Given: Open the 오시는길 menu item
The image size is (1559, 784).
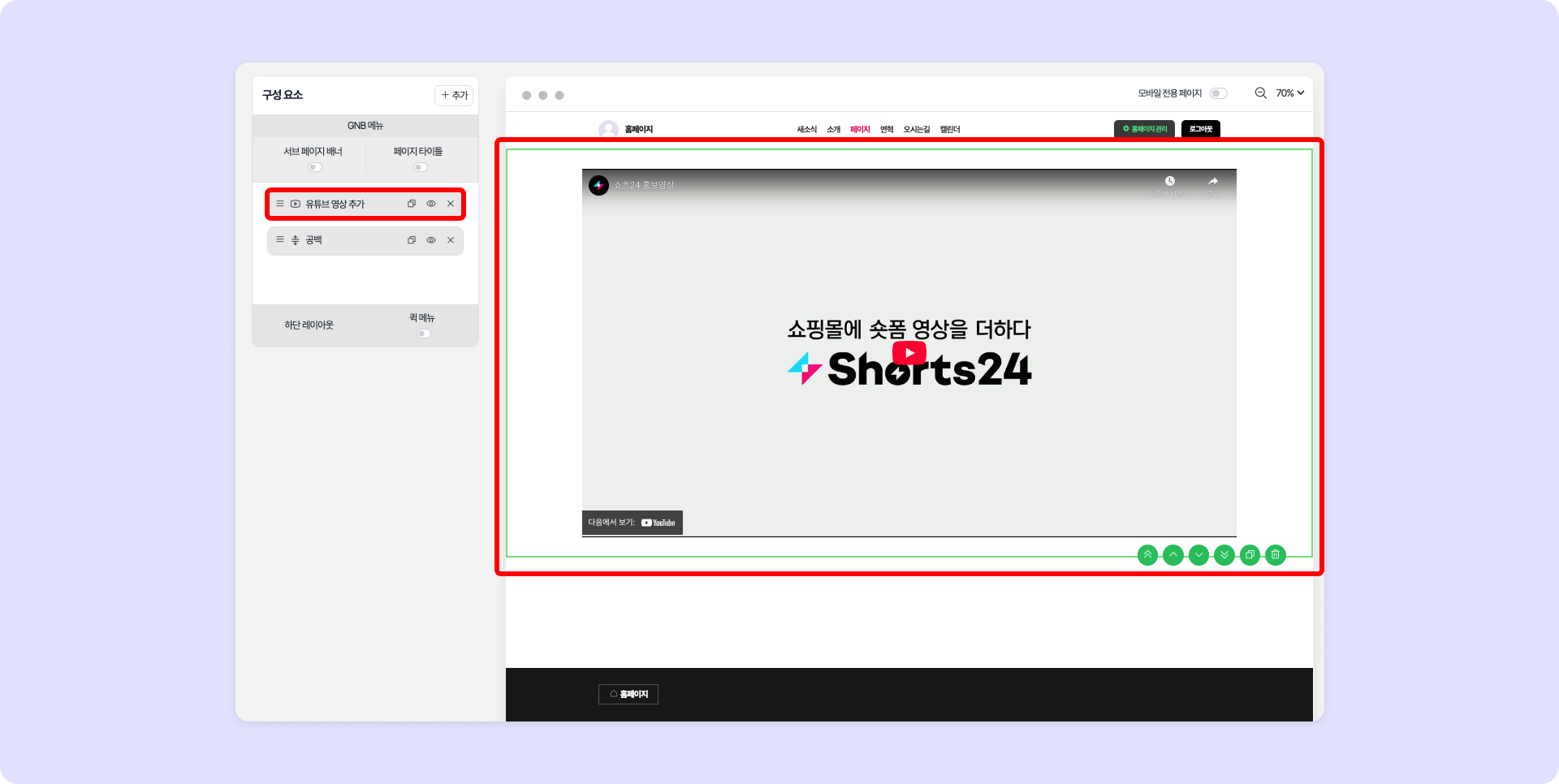Looking at the screenshot, I should 917,130.
